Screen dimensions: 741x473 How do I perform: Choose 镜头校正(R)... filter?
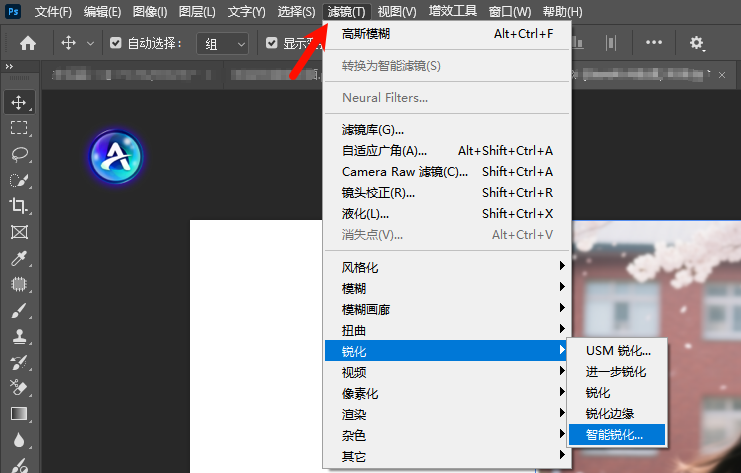point(447,192)
